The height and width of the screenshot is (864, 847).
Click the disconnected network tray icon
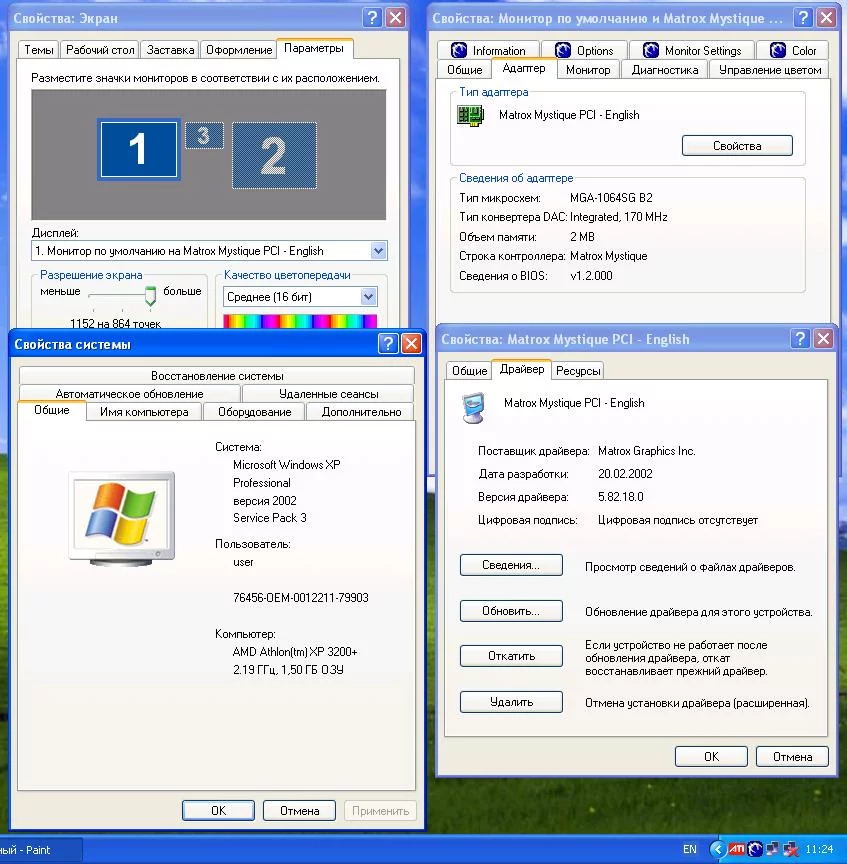[791, 849]
